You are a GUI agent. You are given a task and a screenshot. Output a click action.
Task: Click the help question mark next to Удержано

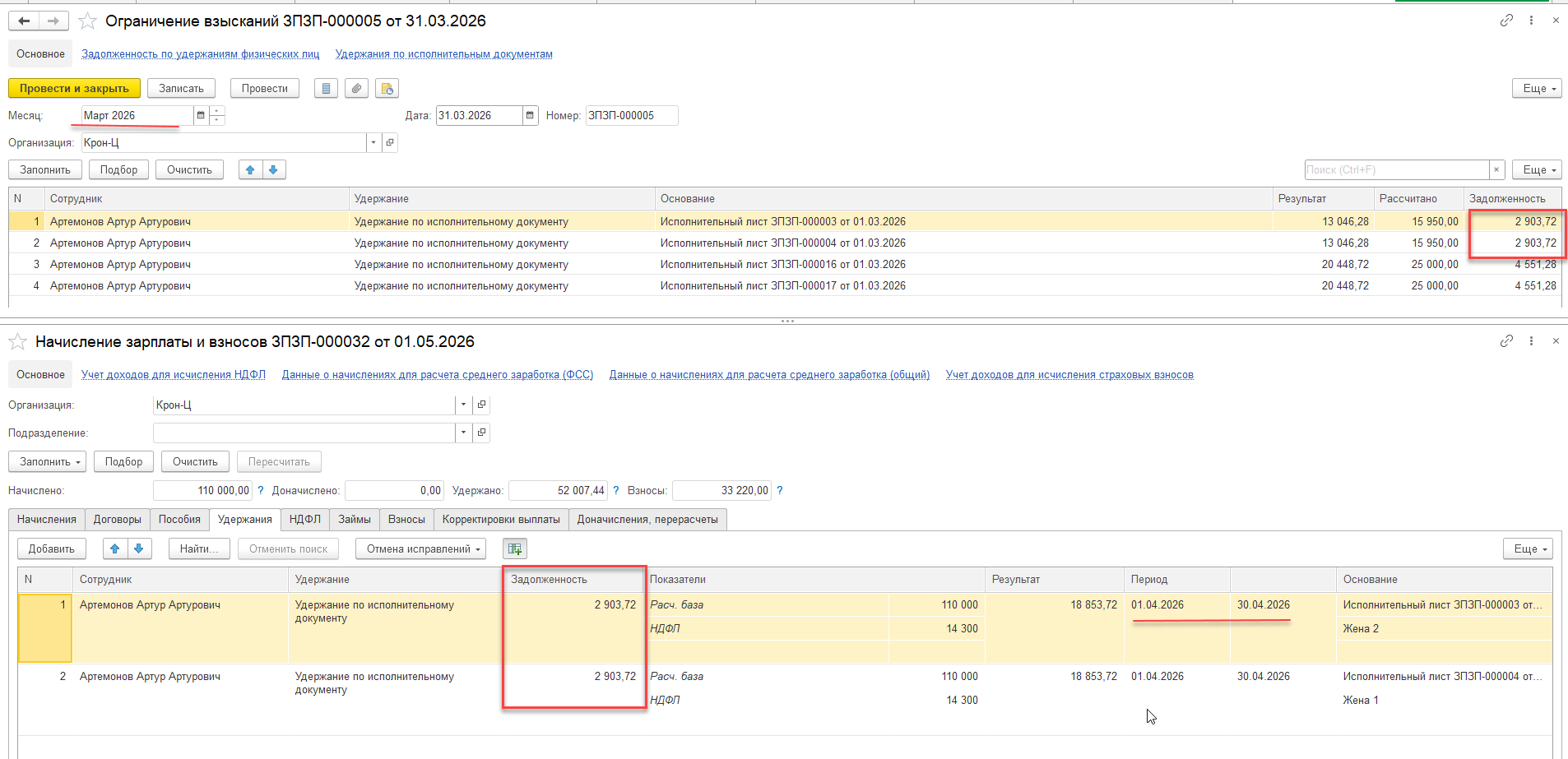point(615,491)
